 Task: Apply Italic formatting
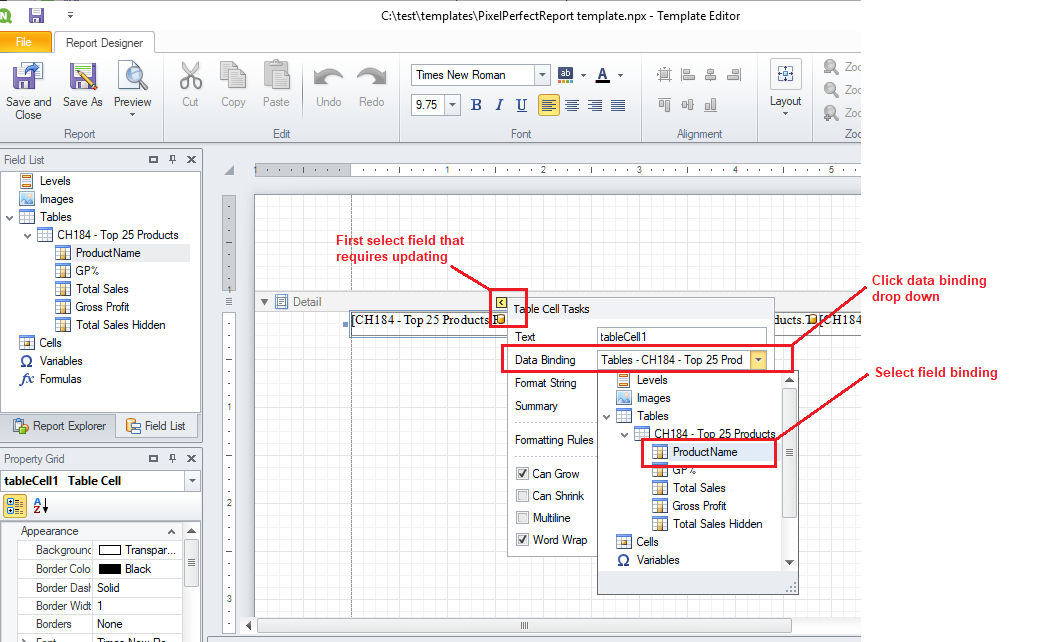tap(499, 105)
